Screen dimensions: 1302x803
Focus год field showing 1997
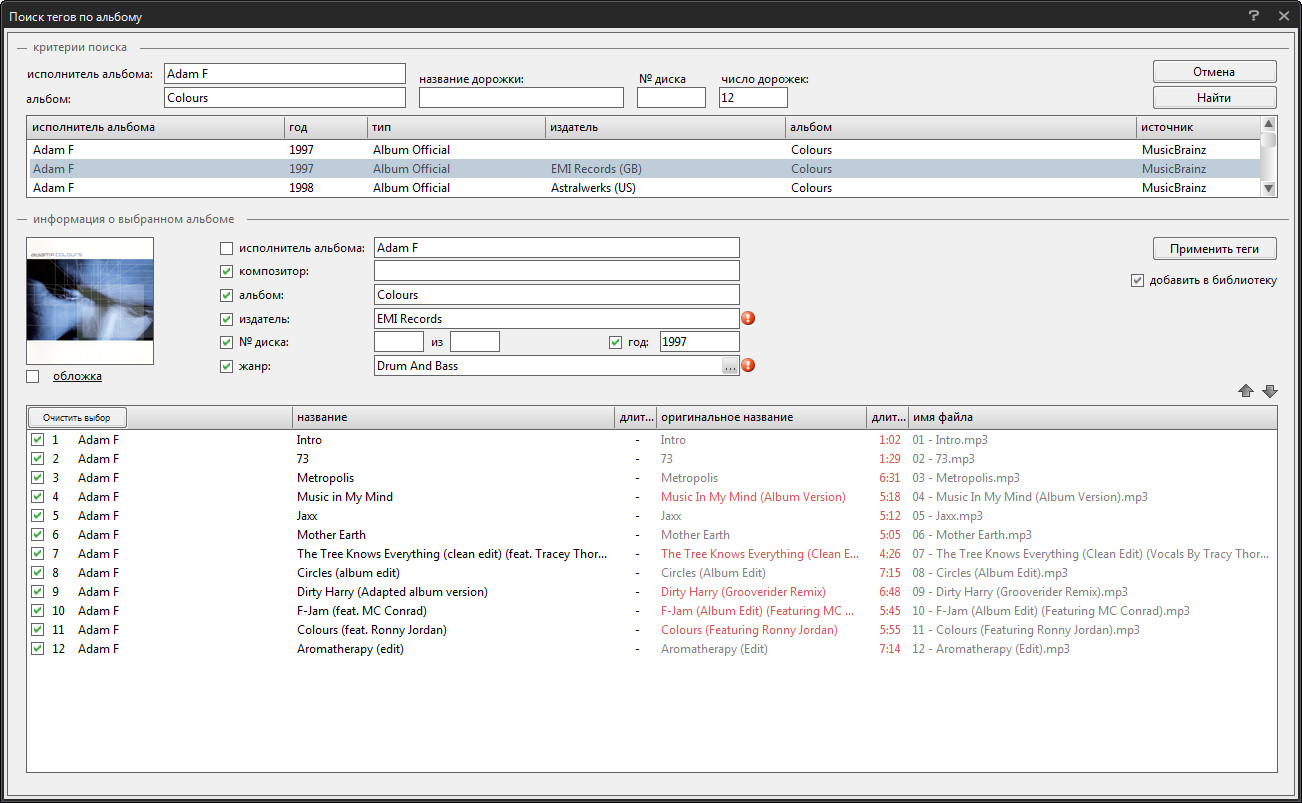(699, 342)
